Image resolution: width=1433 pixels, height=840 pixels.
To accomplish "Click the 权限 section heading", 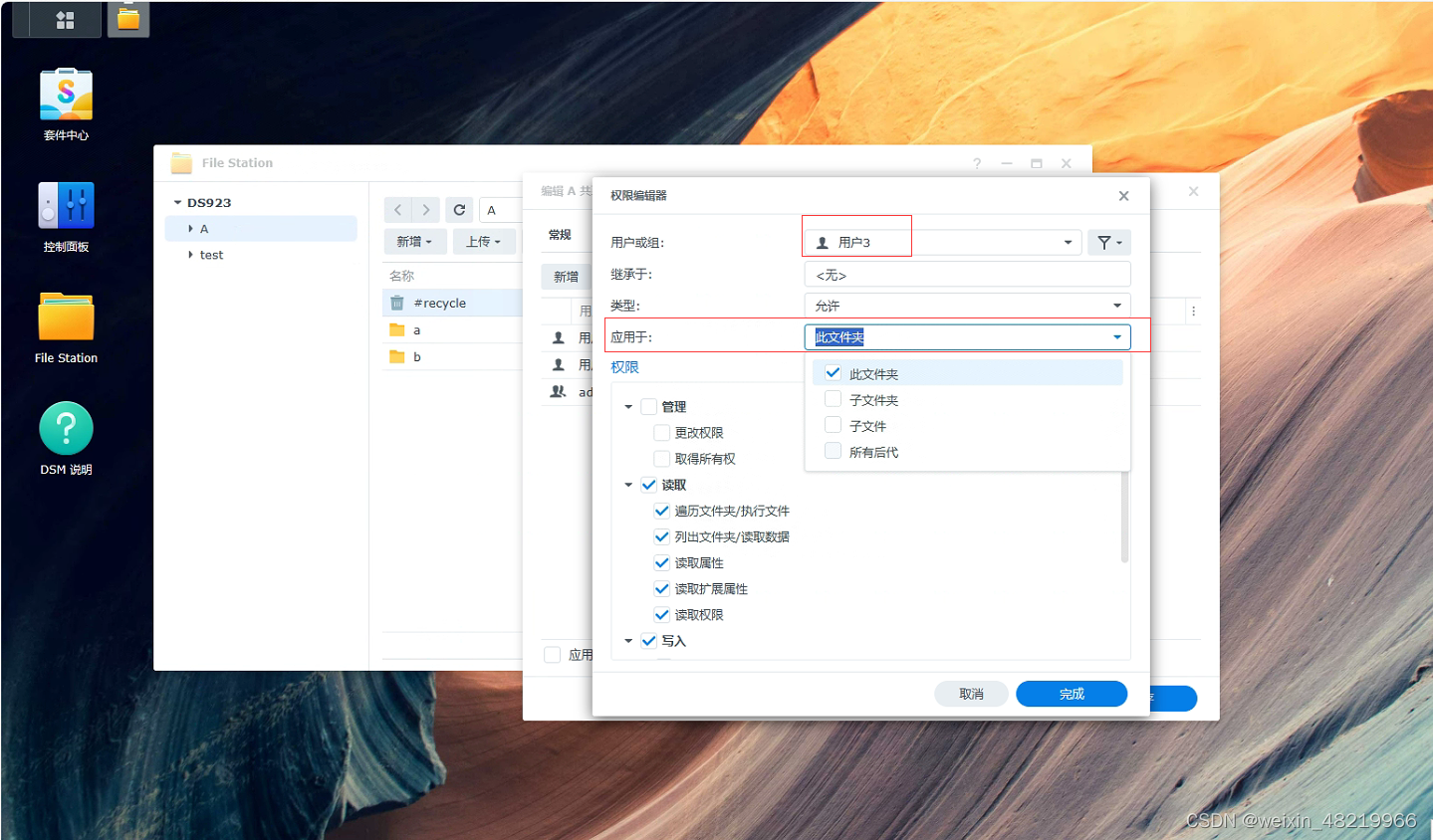I will [x=625, y=367].
